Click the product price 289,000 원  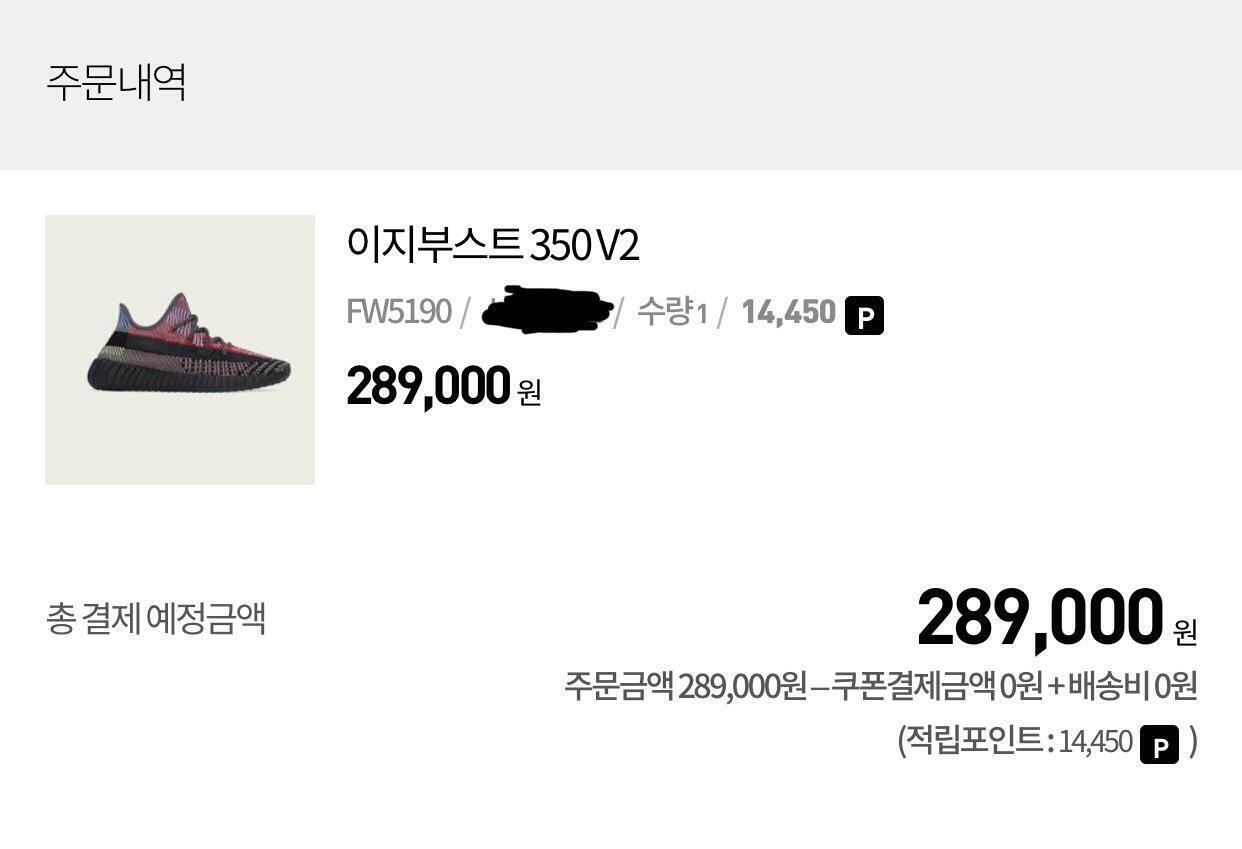click(444, 387)
